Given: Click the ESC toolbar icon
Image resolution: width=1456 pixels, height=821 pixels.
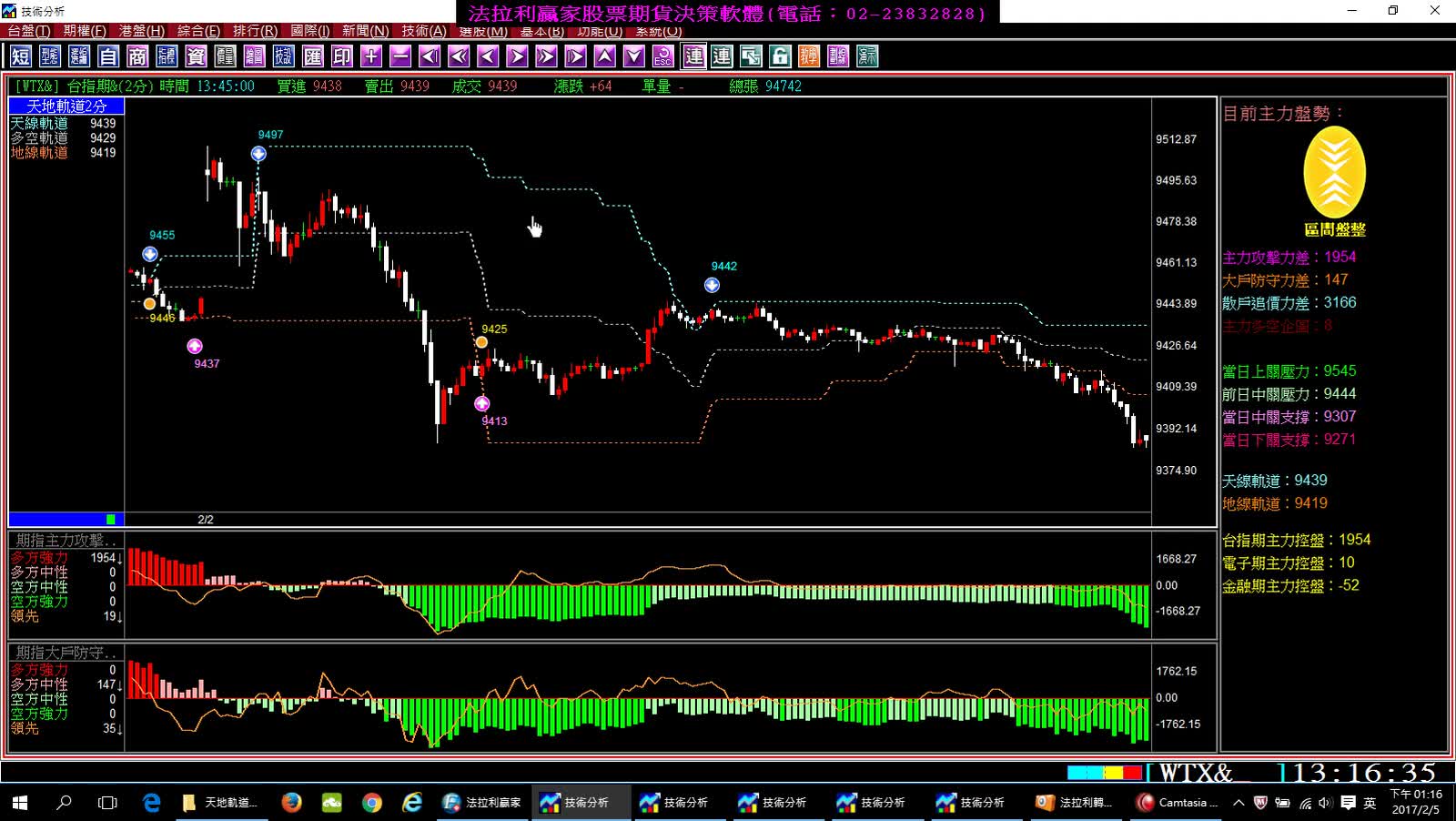Looking at the screenshot, I should pyautogui.click(x=663, y=56).
